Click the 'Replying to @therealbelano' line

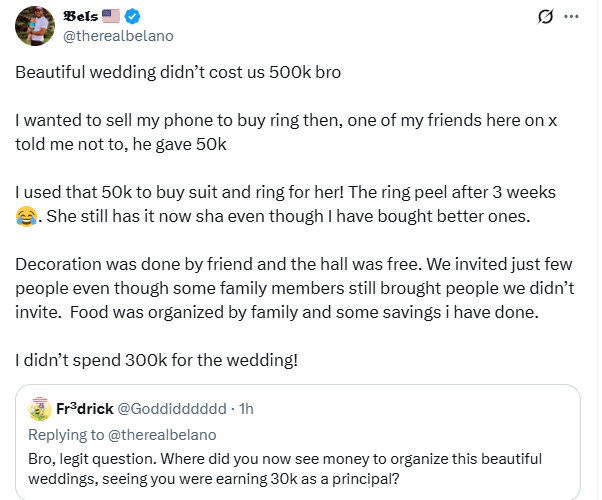[x=122, y=434]
